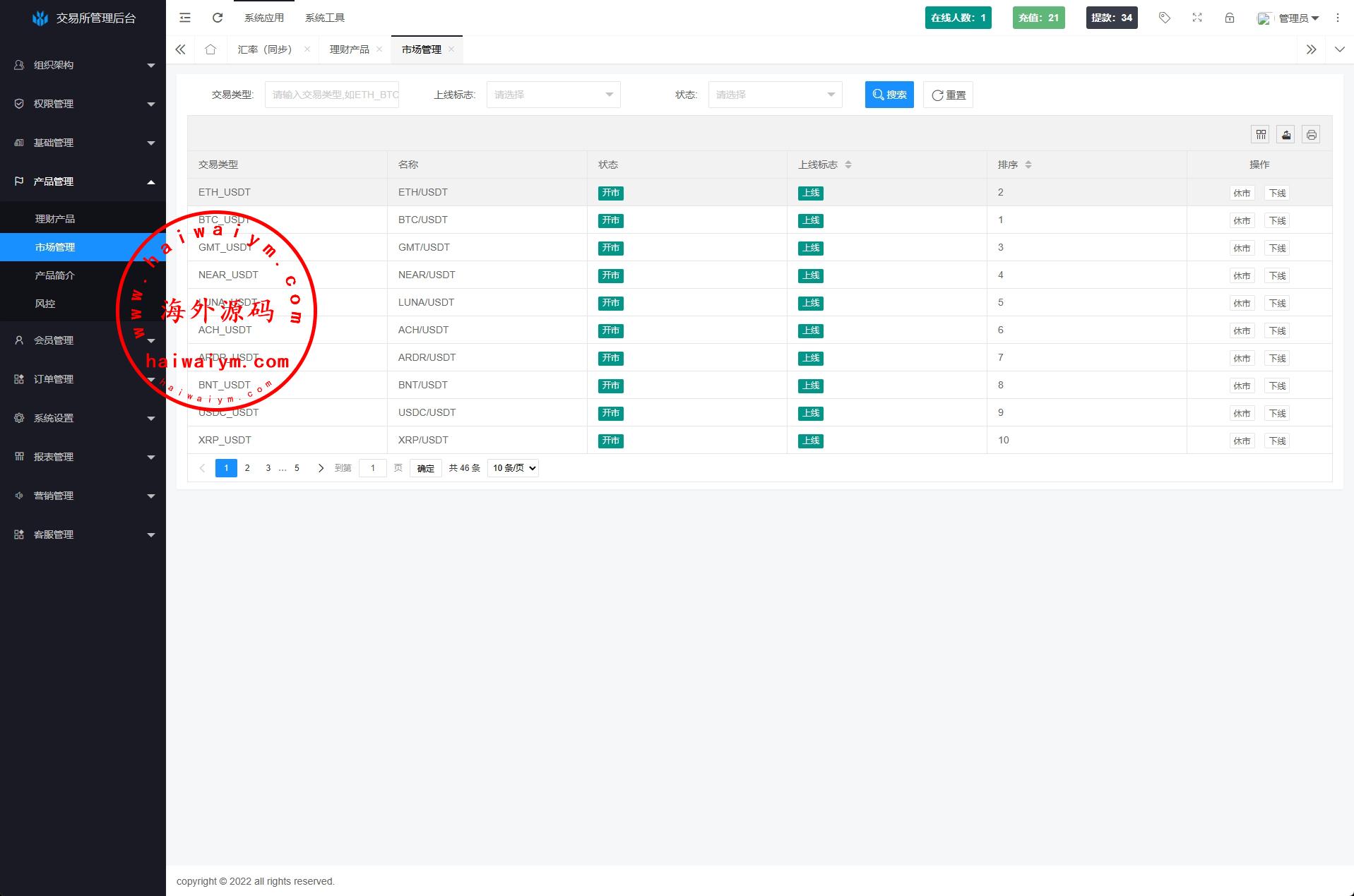Open the tag note icon in header
The width and height of the screenshot is (1354, 896).
point(1165,18)
